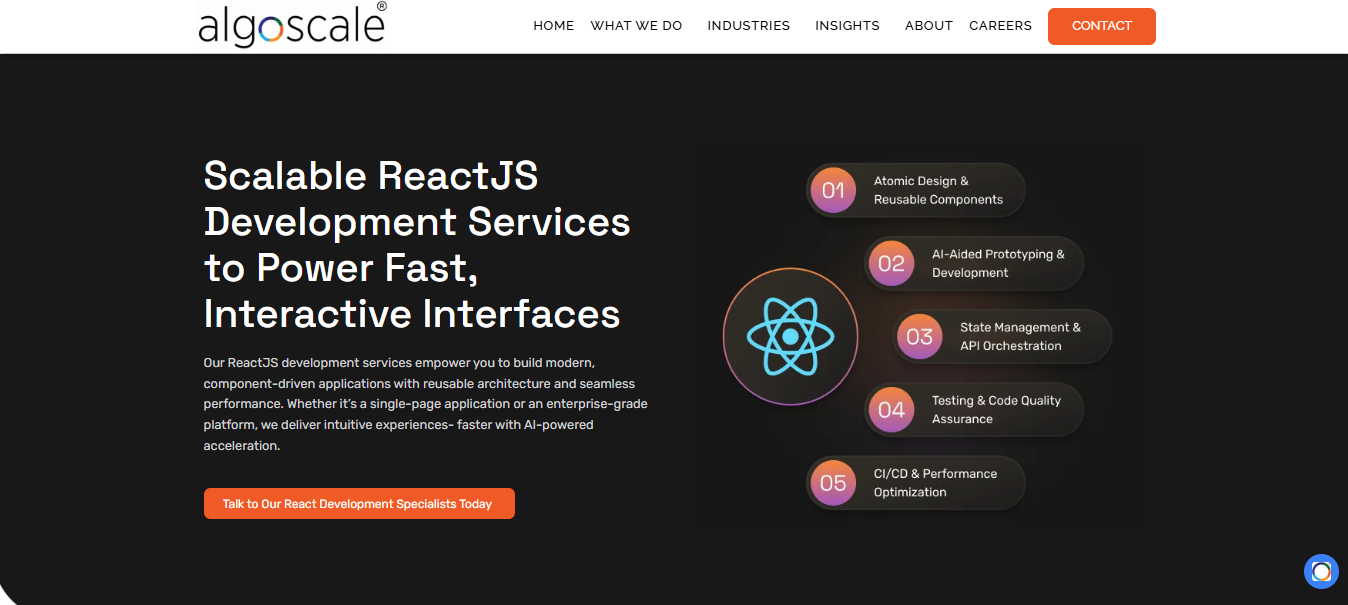
Task: Go to the HOME menu item
Action: 553,26
